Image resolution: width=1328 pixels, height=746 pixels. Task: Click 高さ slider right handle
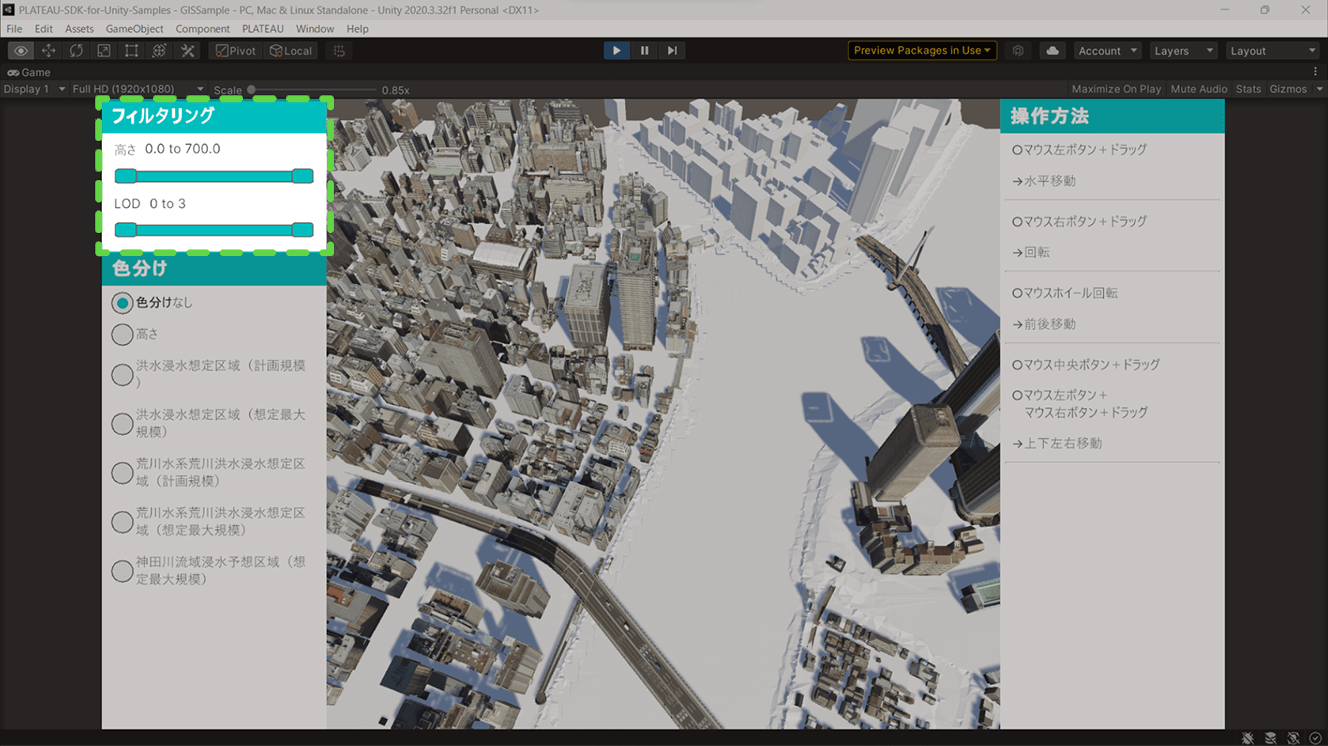(302, 176)
